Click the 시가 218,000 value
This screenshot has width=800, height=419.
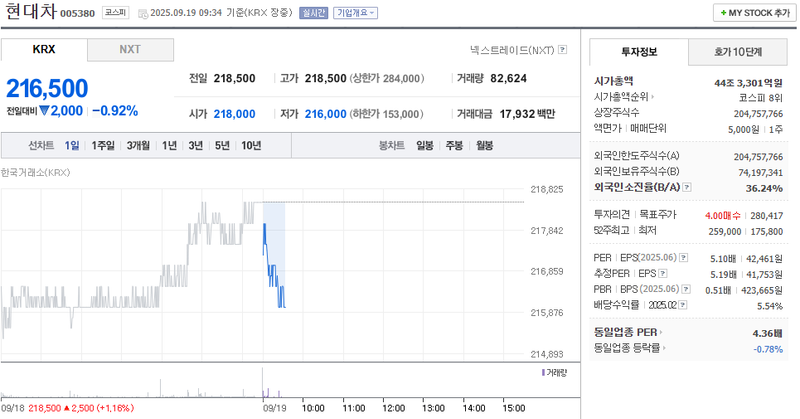[234, 114]
